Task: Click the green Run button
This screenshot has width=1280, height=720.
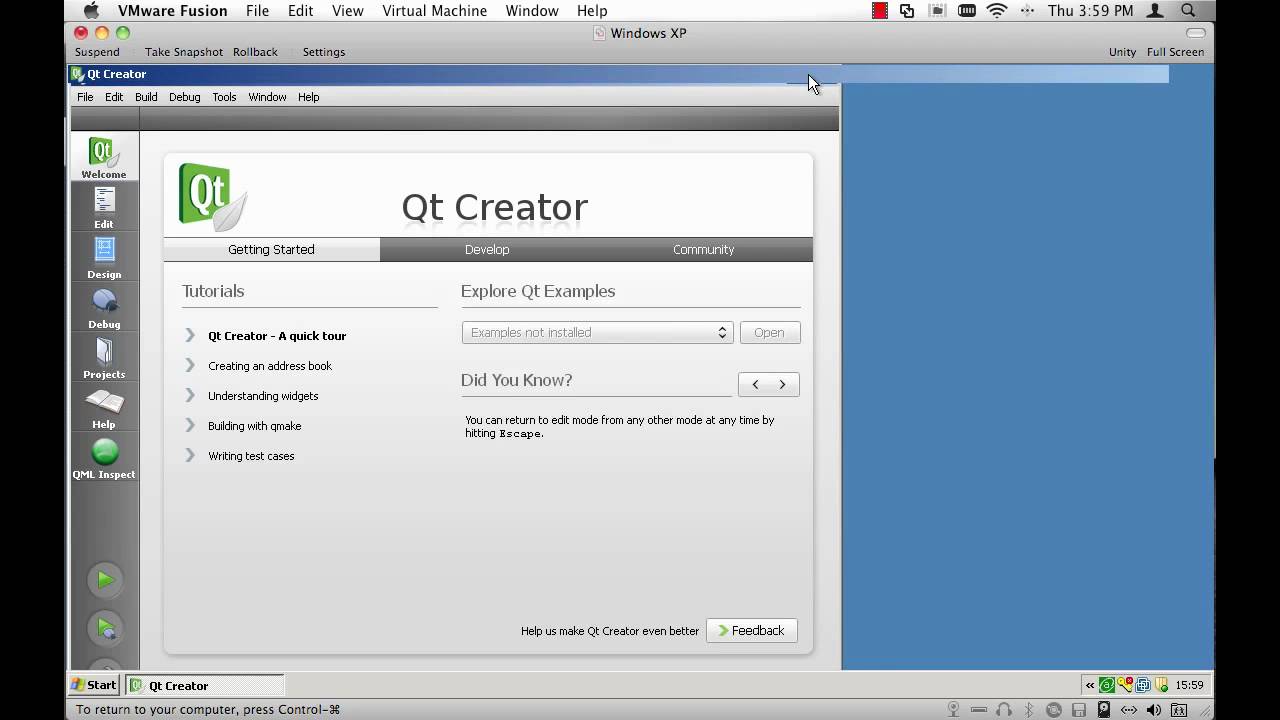Action: pos(105,580)
